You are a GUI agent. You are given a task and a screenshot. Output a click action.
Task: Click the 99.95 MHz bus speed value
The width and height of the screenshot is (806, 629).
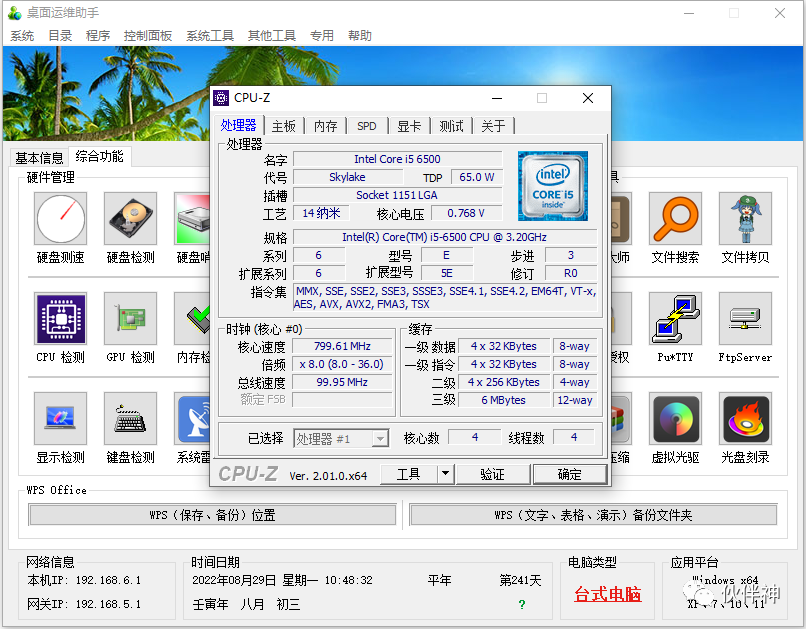pyautogui.click(x=342, y=382)
